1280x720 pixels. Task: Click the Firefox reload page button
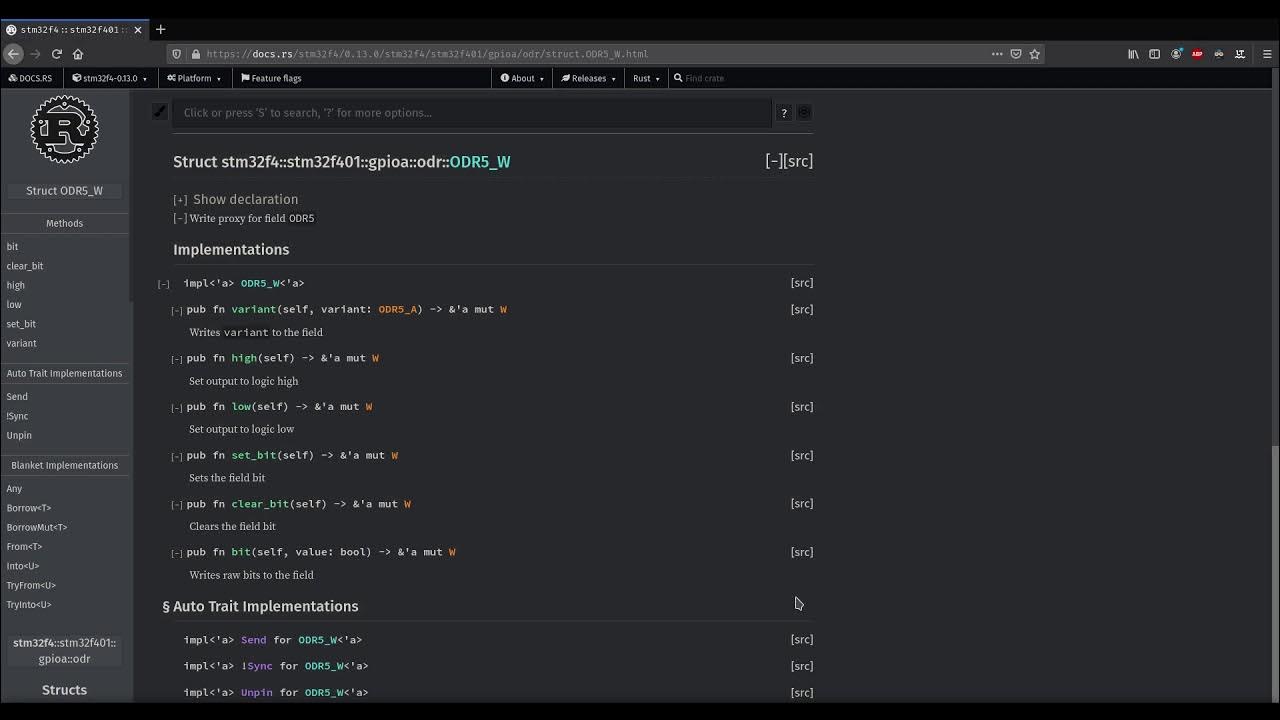pos(57,54)
